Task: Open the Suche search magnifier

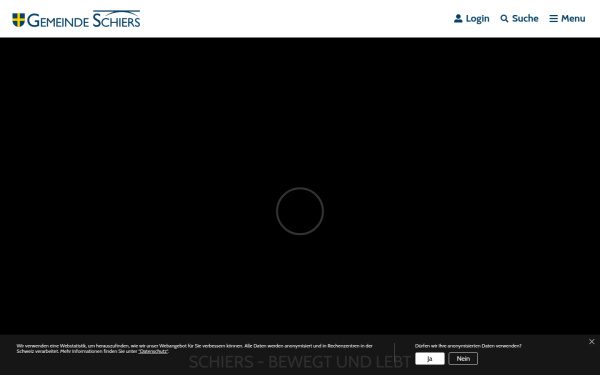Action: [504, 18]
